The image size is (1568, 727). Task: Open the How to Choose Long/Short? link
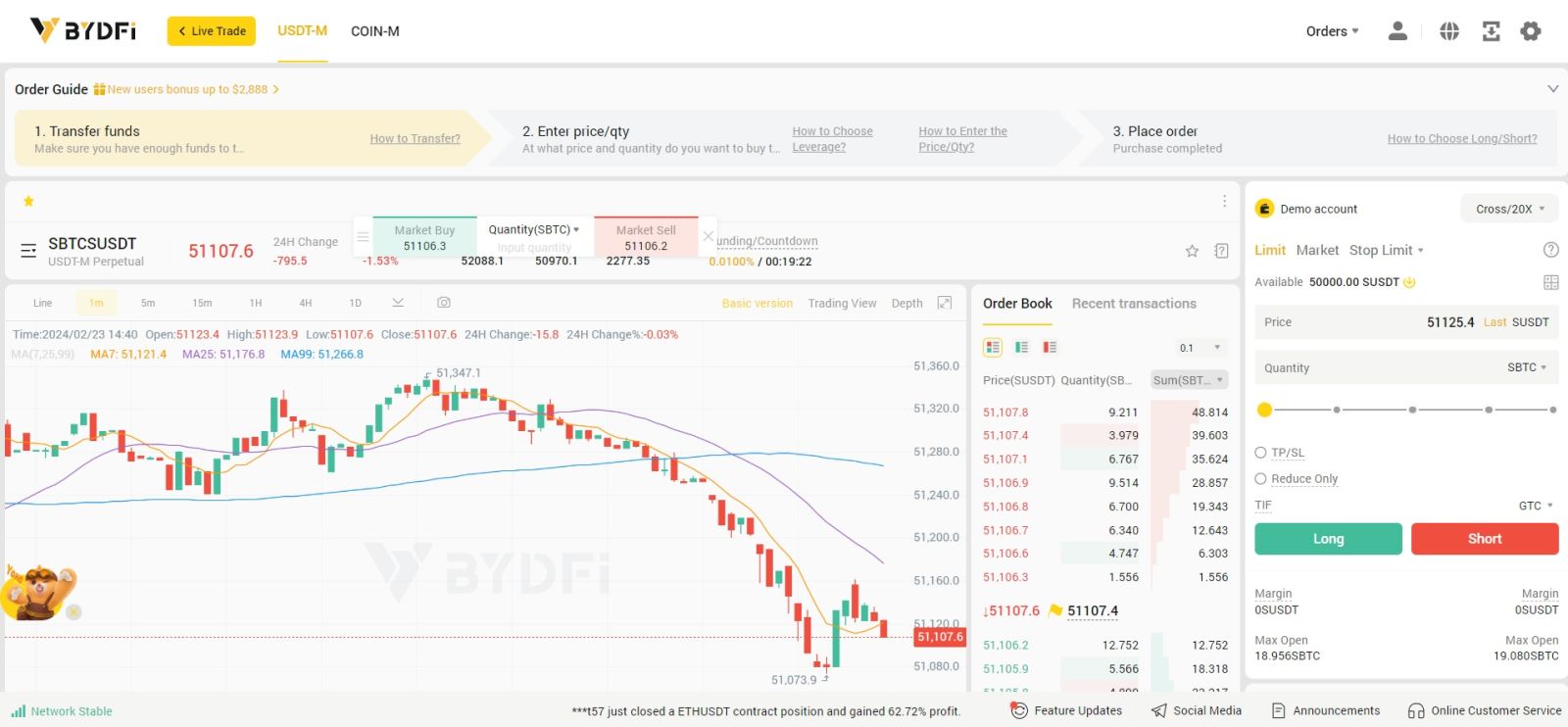1462,138
